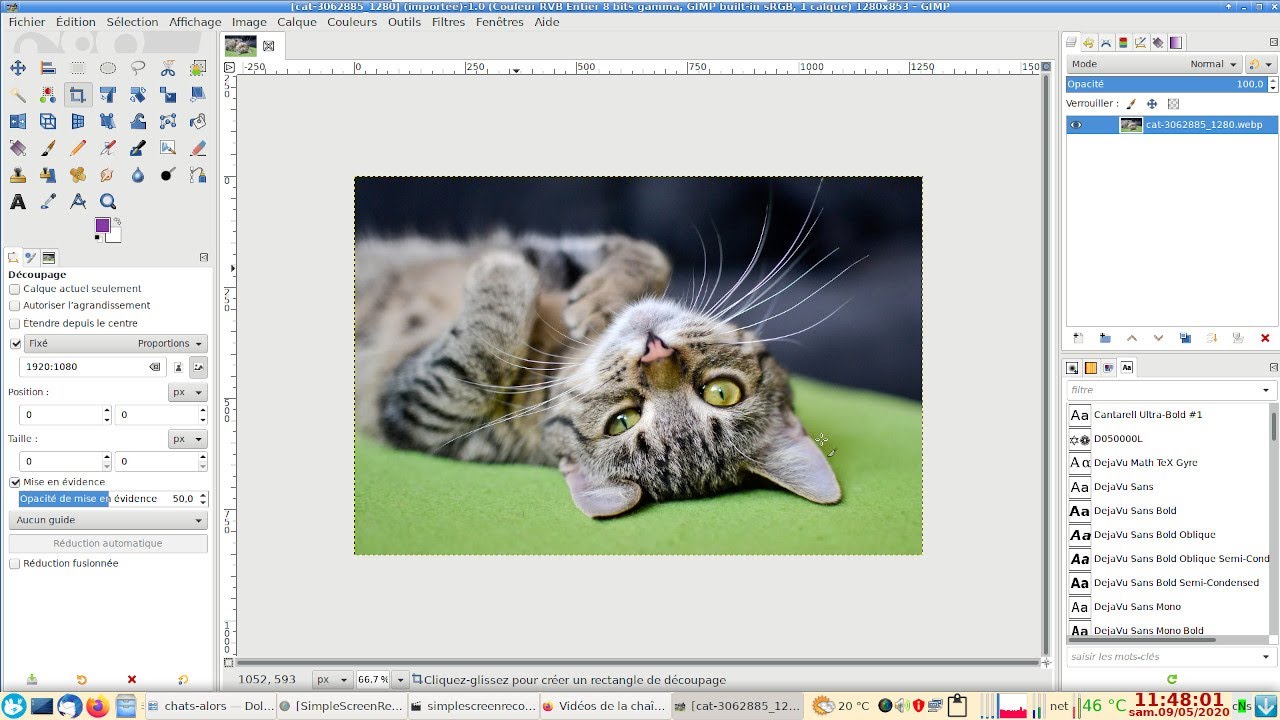1280x720 pixels.
Task: Select the Move tool
Action: coord(18,68)
